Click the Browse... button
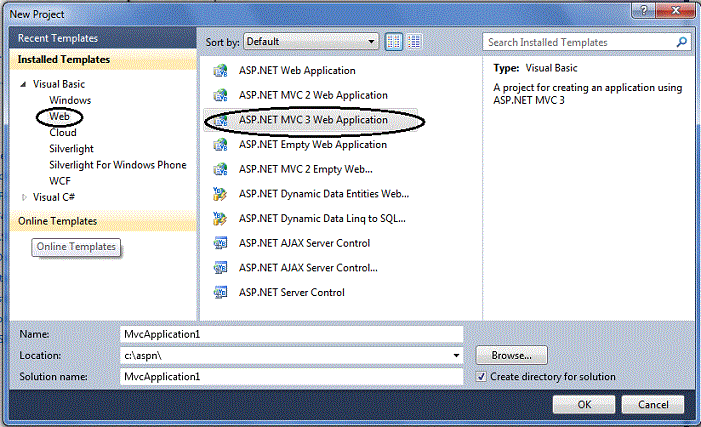Screen dimensions: 701x427 click(511, 355)
